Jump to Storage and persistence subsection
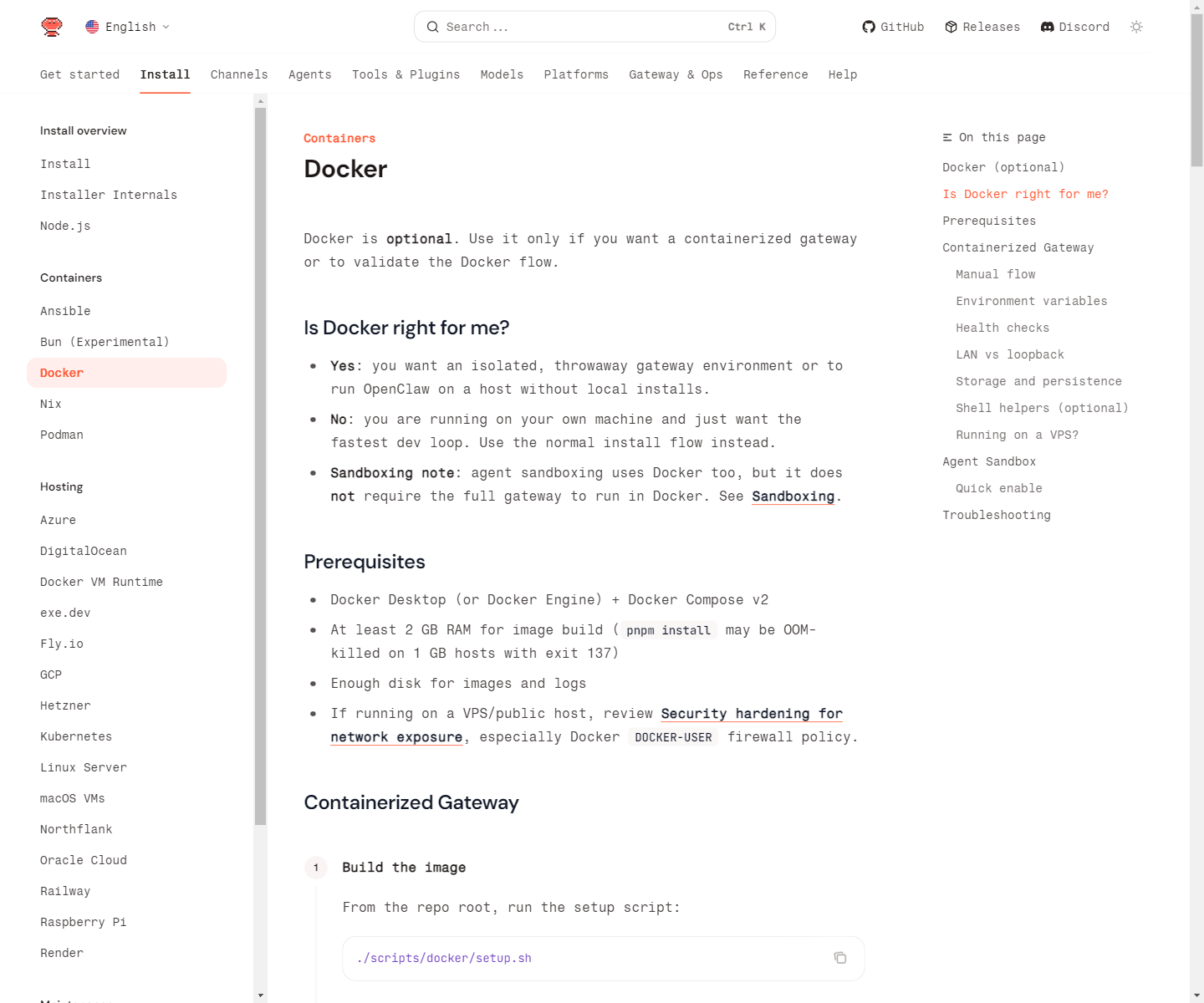This screenshot has height=1003, width=1204. [x=1038, y=381]
